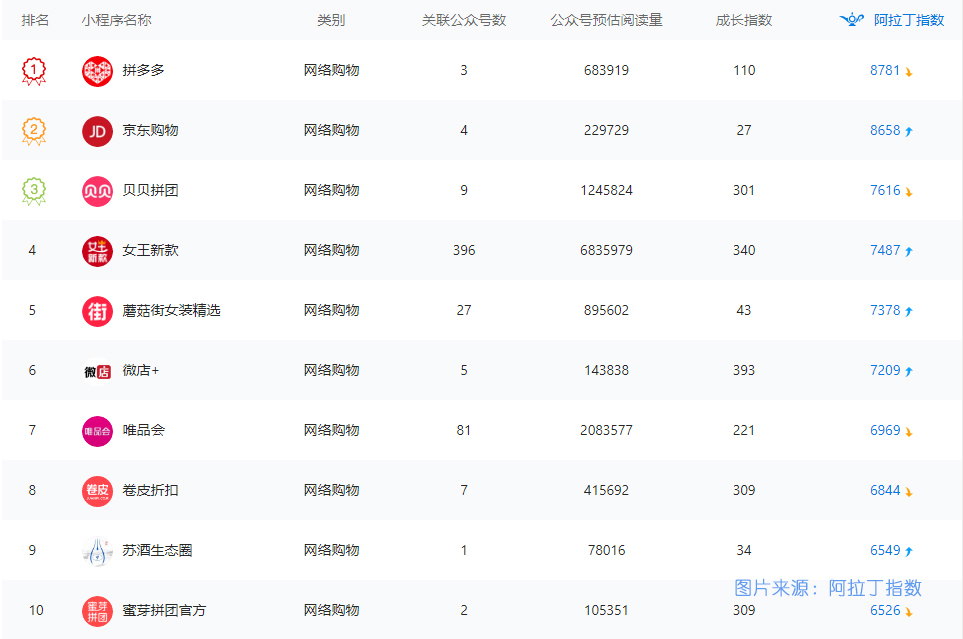Click the 6844 index value
The height and width of the screenshot is (639, 963).
[885, 490]
